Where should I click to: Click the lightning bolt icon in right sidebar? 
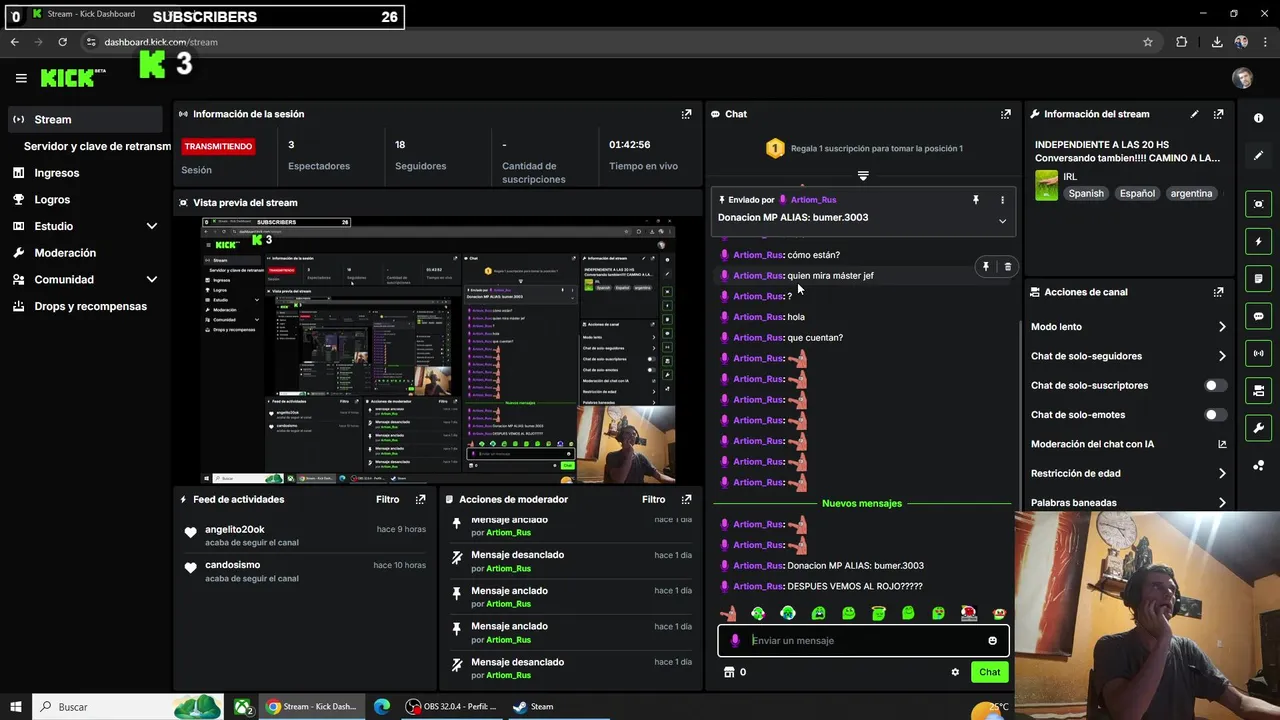click(x=1258, y=241)
